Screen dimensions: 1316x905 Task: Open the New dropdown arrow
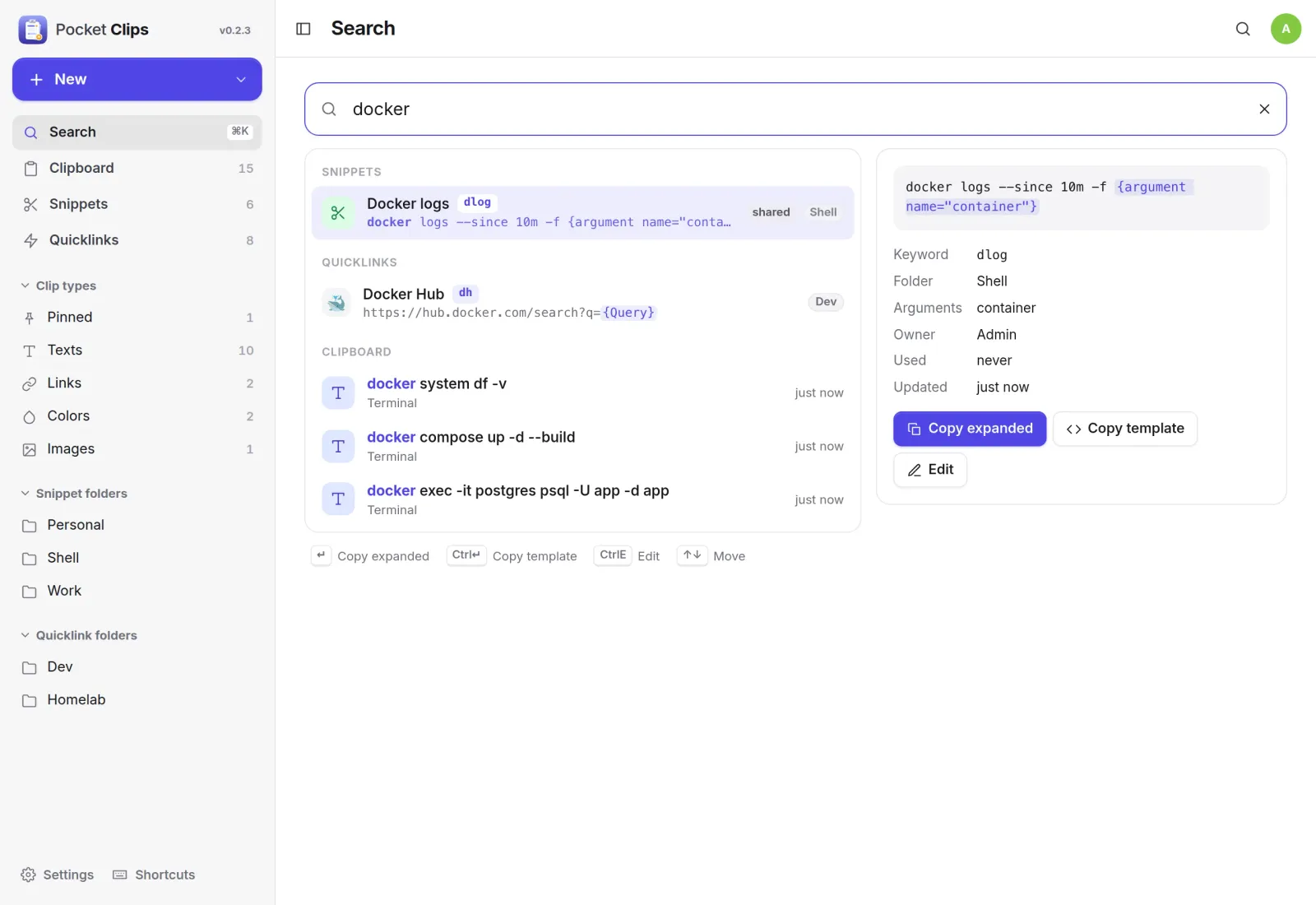point(241,80)
